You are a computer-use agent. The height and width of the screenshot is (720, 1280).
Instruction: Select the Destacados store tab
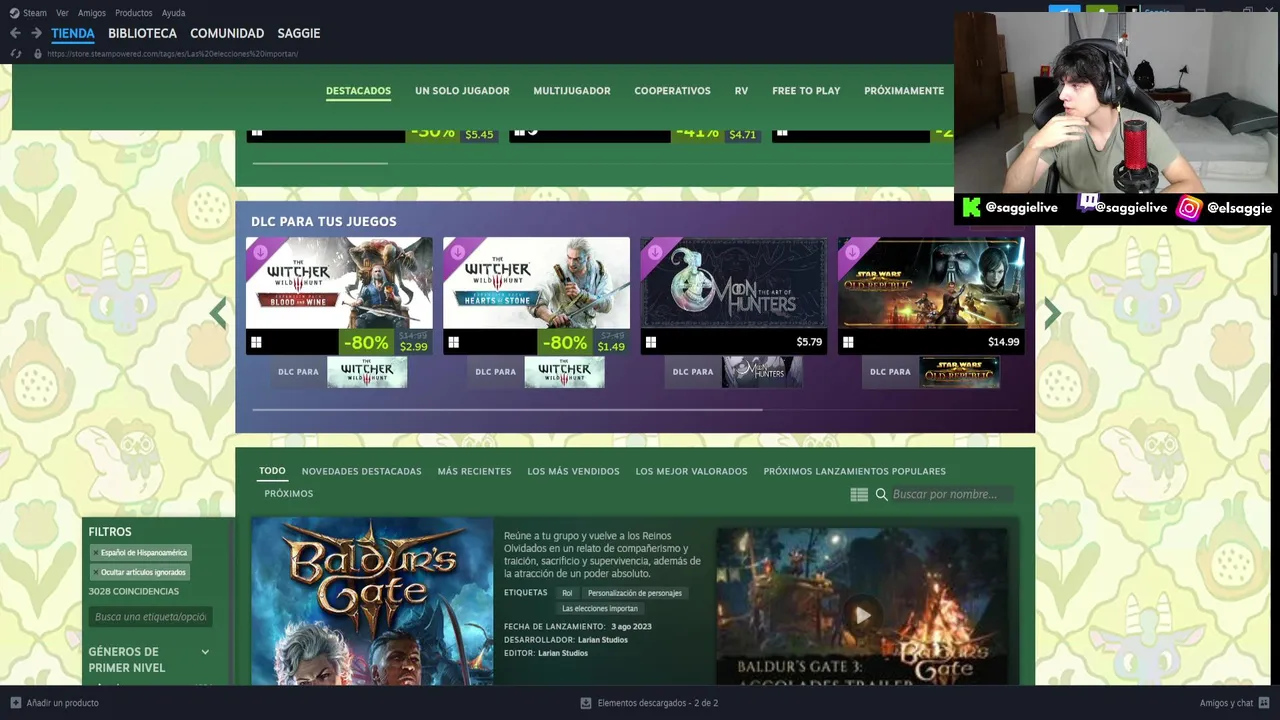point(358,91)
